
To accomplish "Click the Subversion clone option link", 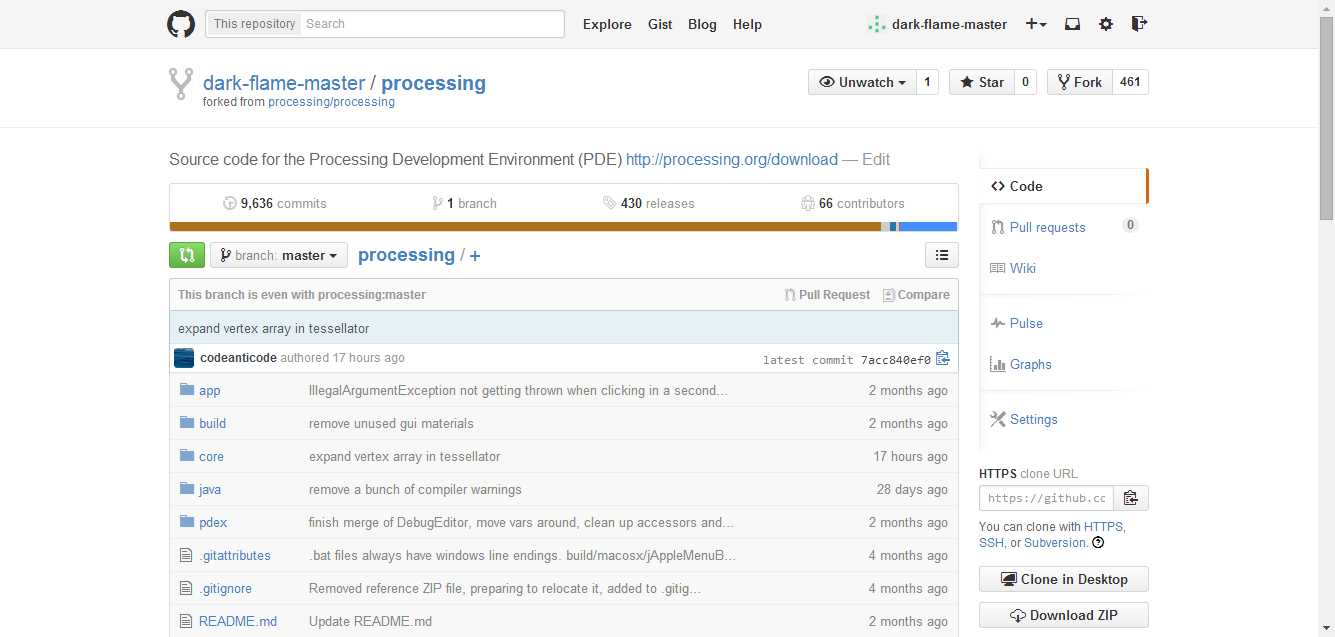I will [x=1055, y=543].
